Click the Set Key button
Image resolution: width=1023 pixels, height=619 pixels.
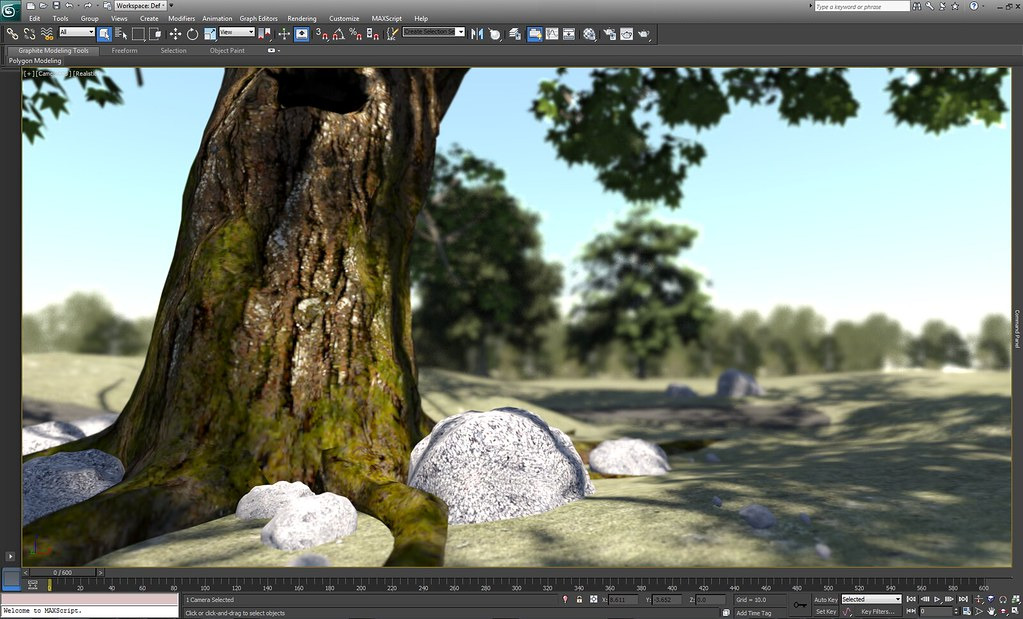(825, 611)
